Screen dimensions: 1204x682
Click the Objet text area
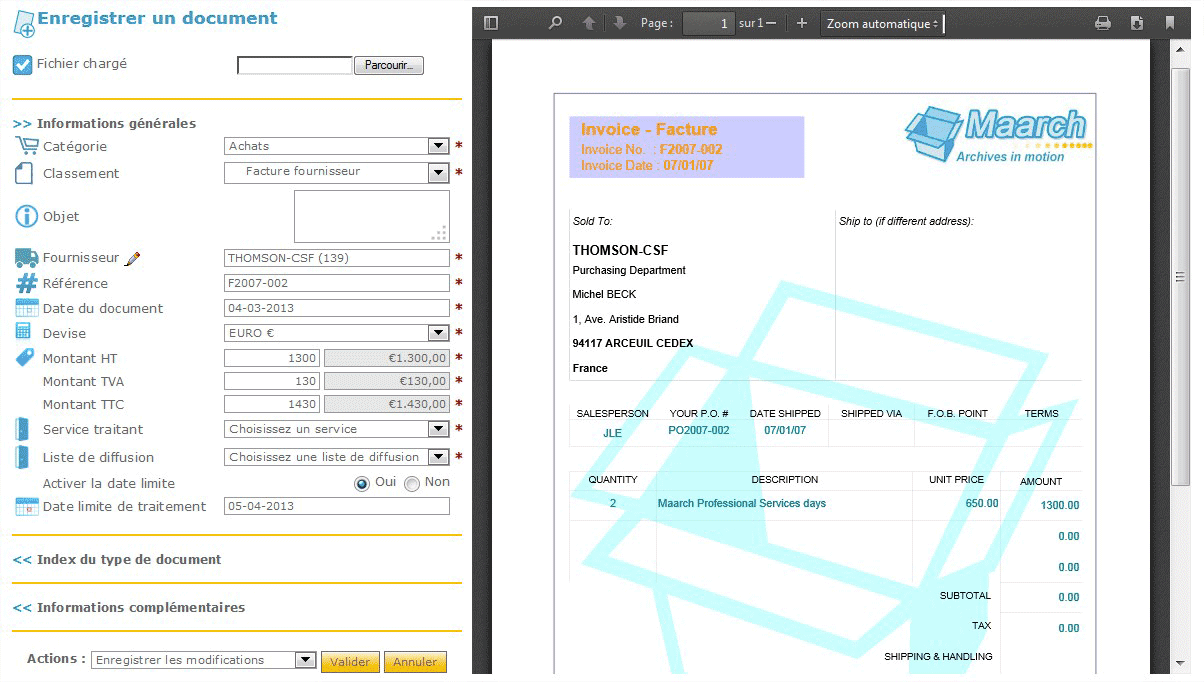coord(372,216)
